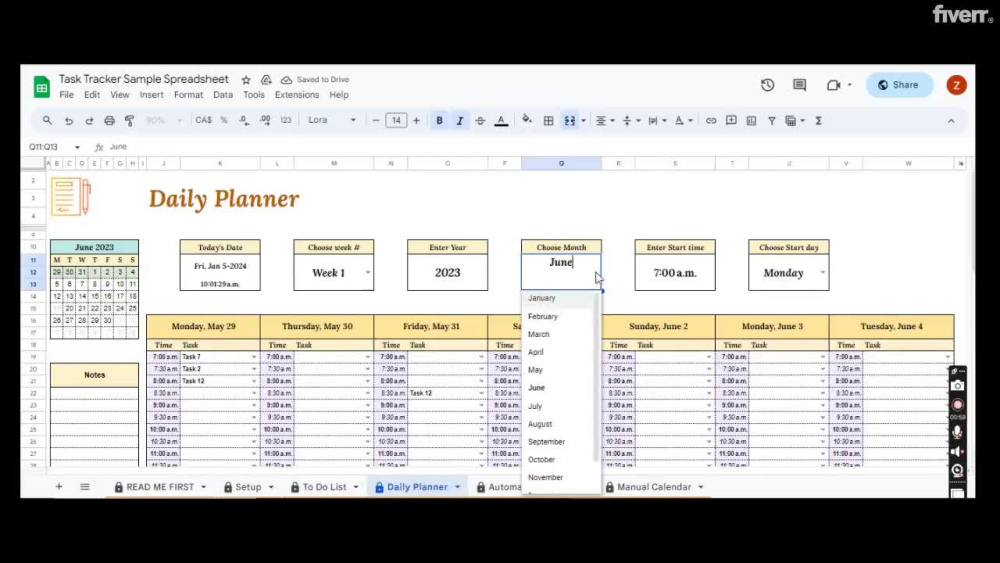Open the all sheets list icon
This screenshot has width=1000, height=563.
pyautogui.click(x=85, y=487)
